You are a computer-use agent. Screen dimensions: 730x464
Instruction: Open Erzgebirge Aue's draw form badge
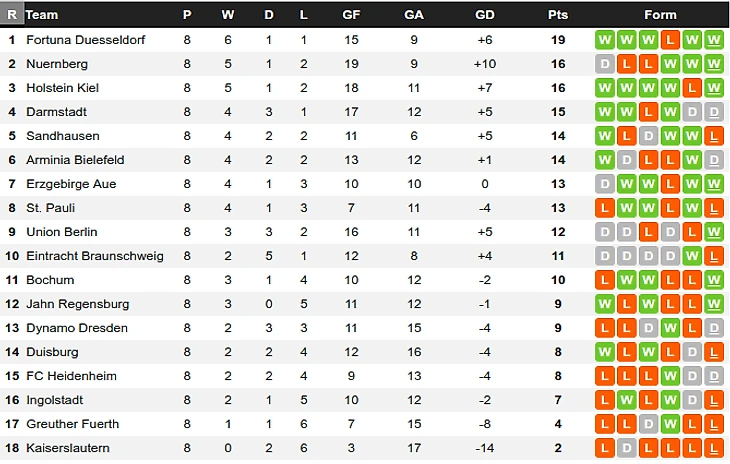[x=604, y=184]
